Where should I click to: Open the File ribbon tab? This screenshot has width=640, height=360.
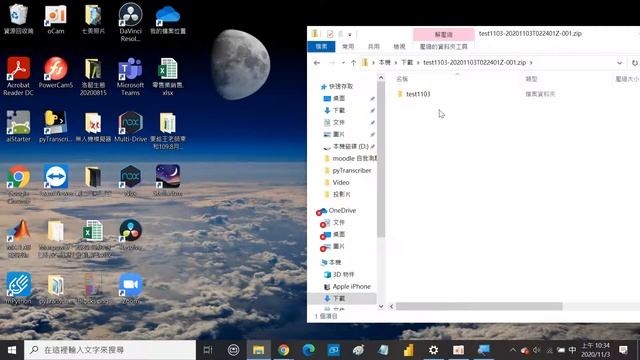click(x=321, y=47)
